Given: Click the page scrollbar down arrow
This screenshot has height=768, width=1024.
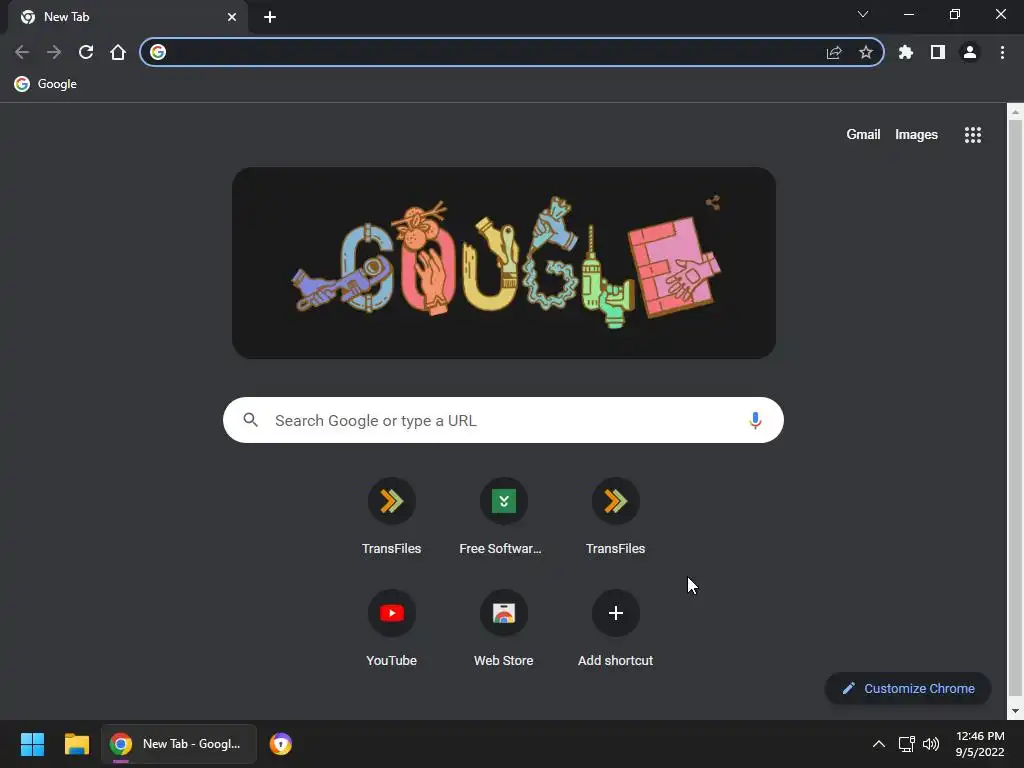Looking at the screenshot, I should [x=1015, y=711].
